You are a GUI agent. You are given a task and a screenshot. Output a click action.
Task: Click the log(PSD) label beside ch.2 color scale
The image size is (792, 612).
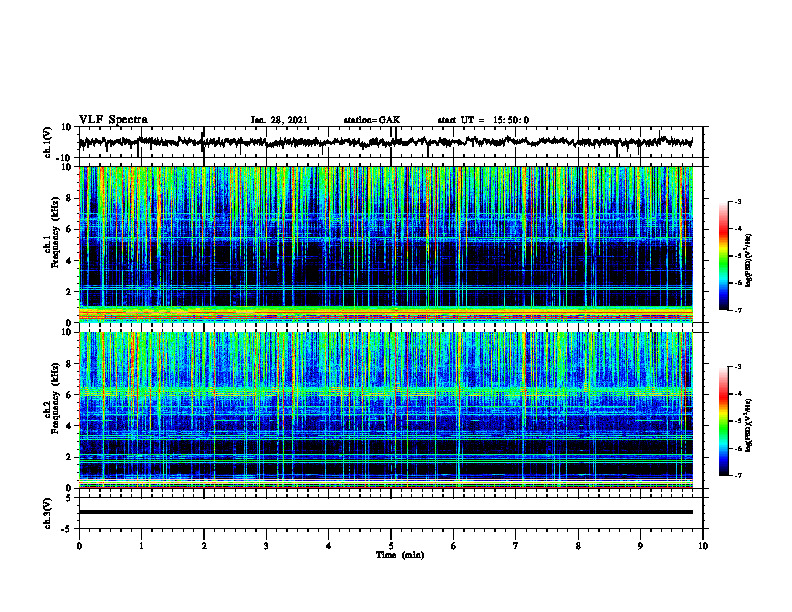point(749,425)
